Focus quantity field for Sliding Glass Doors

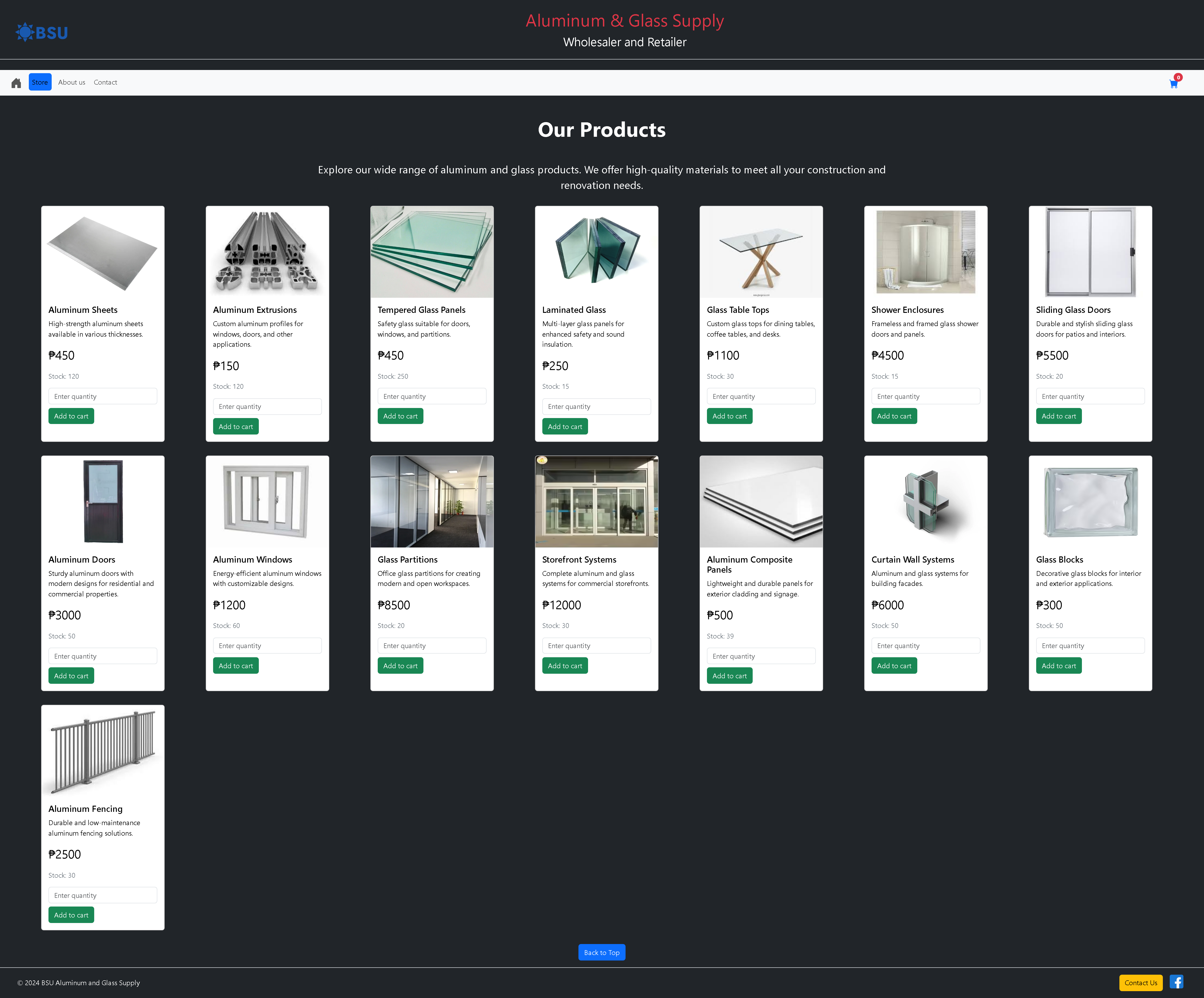[x=1090, y=396]
